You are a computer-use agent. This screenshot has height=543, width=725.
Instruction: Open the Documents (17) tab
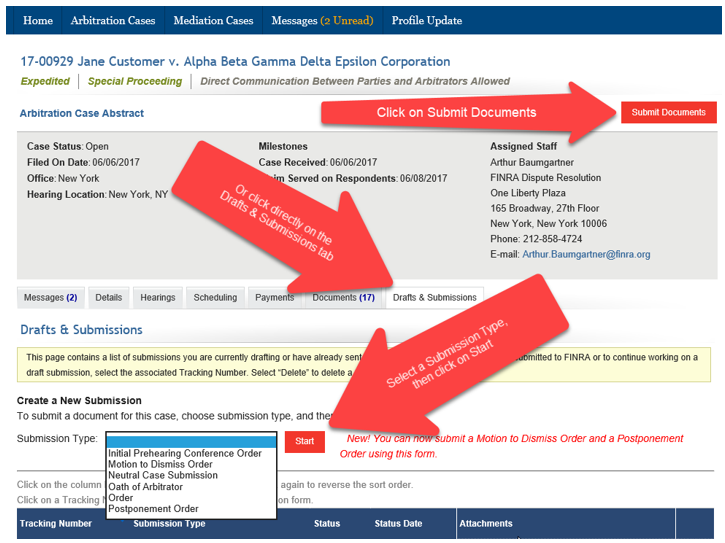coord(343,297)
